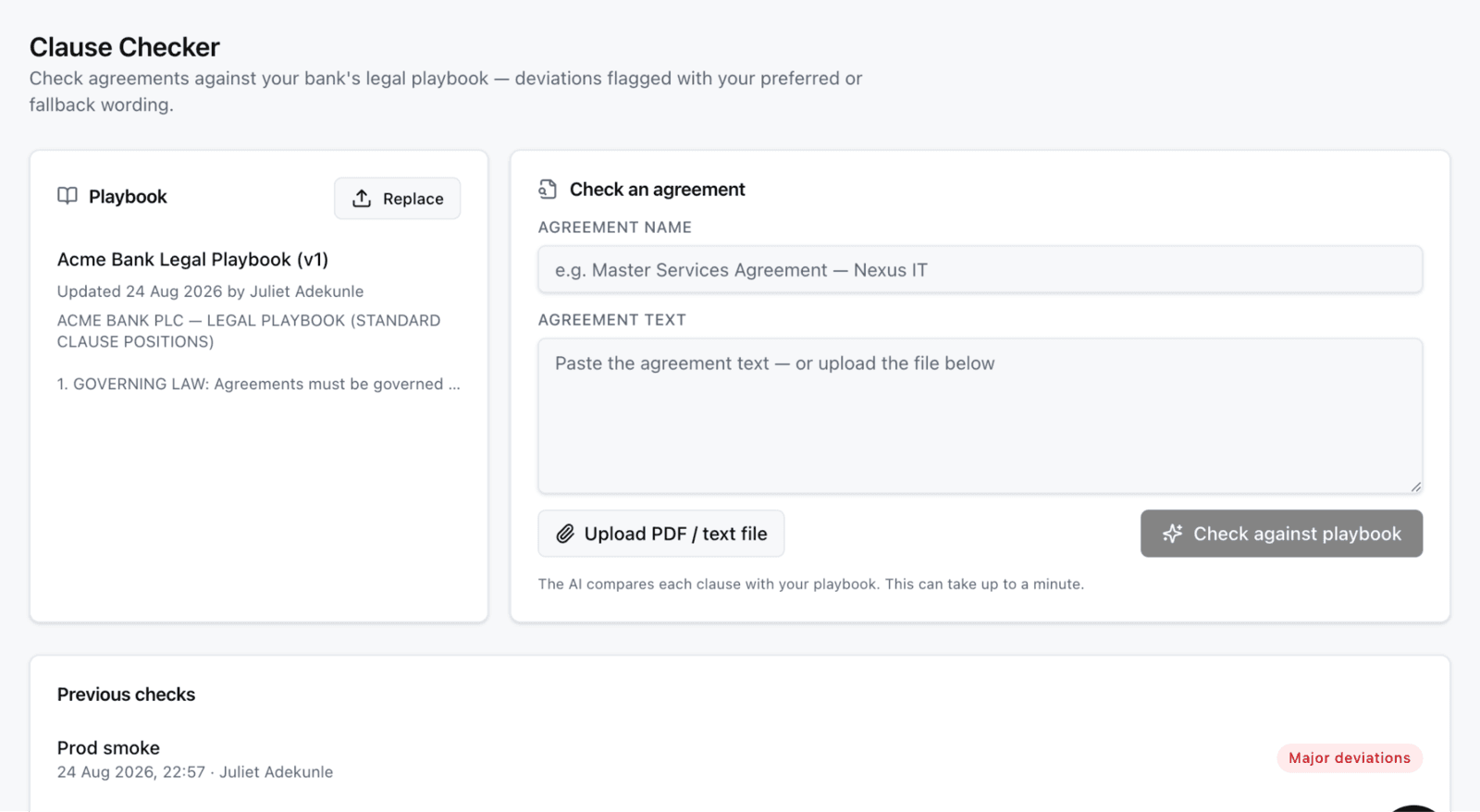Click the Updated 24 Aug 2026 line
1480x812 pixels.
pyautogui.click(x=210, y=291)
